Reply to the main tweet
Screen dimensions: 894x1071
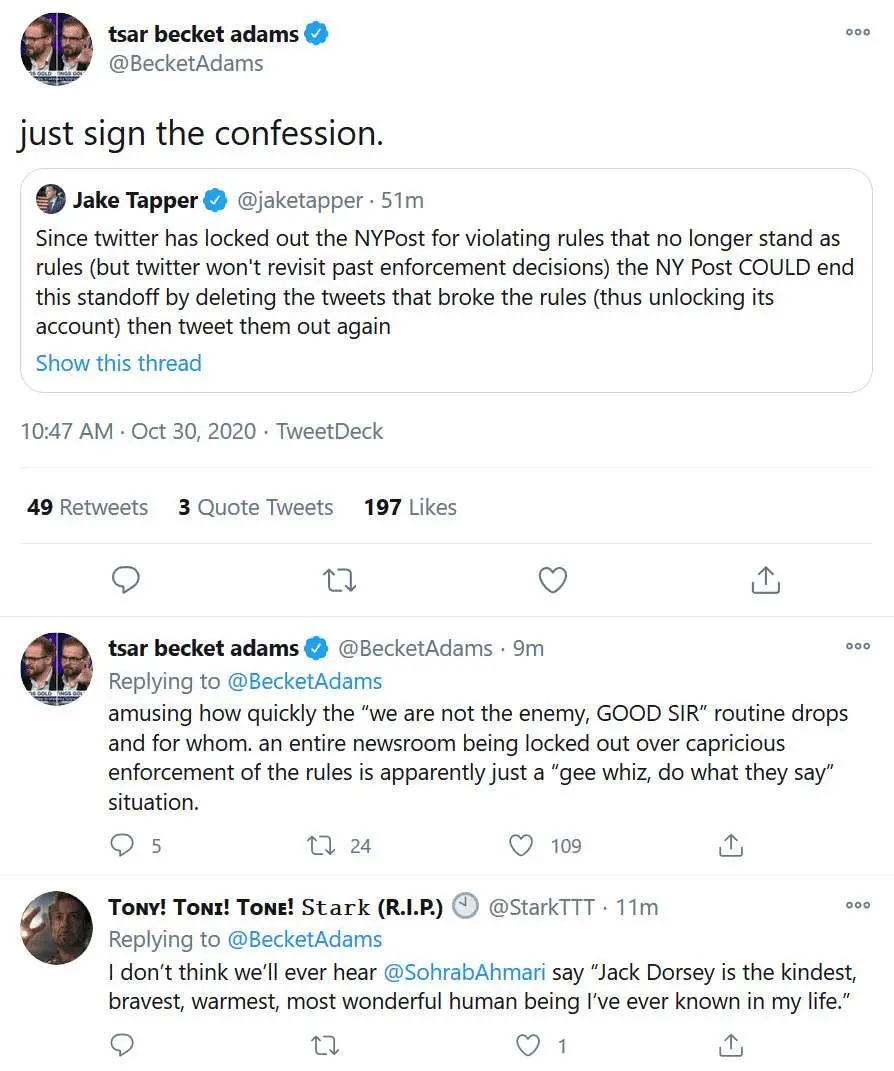click(x=125, y=580)
